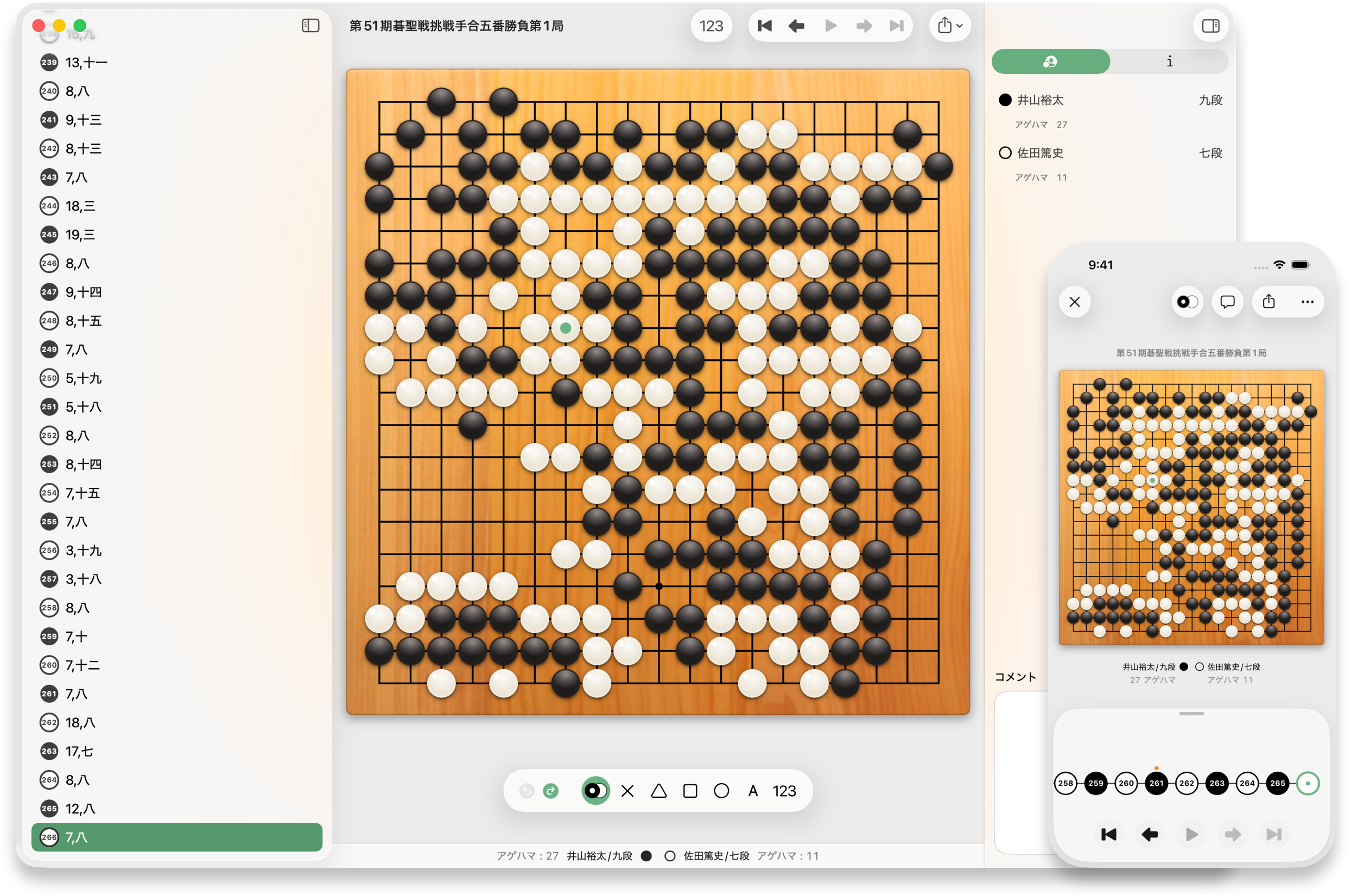Select move 263 at 17,七

click(x=177, y=752)
